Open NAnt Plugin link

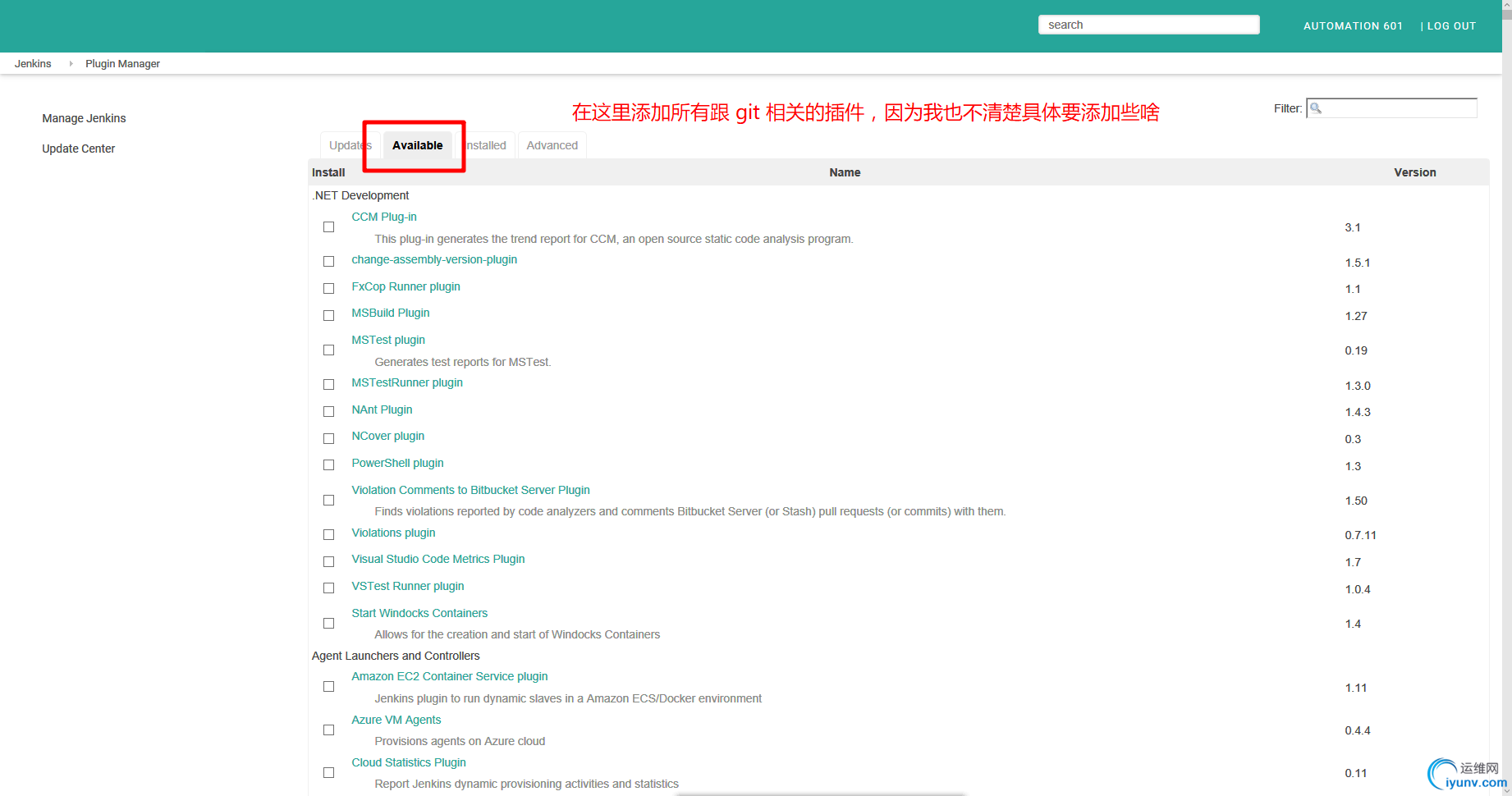coord(382,409)
